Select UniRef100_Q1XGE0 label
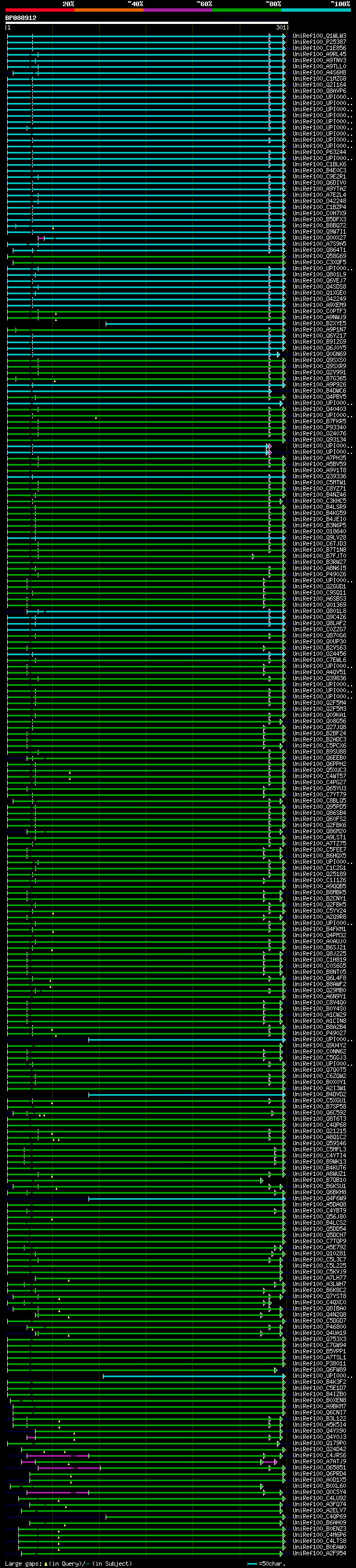The height and width of the screenshot is (1568, 356). coord(319,293)
